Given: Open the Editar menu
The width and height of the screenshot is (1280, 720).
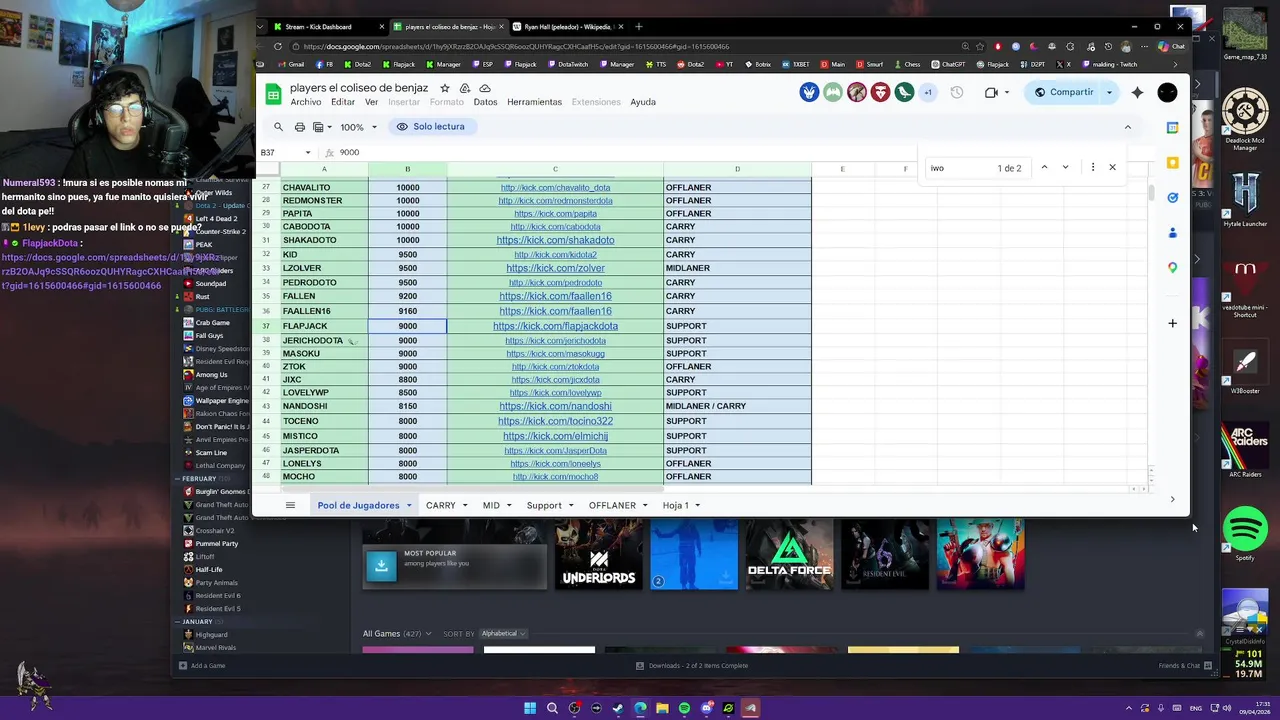Looking at the screenshot, I should pos(343,102).
